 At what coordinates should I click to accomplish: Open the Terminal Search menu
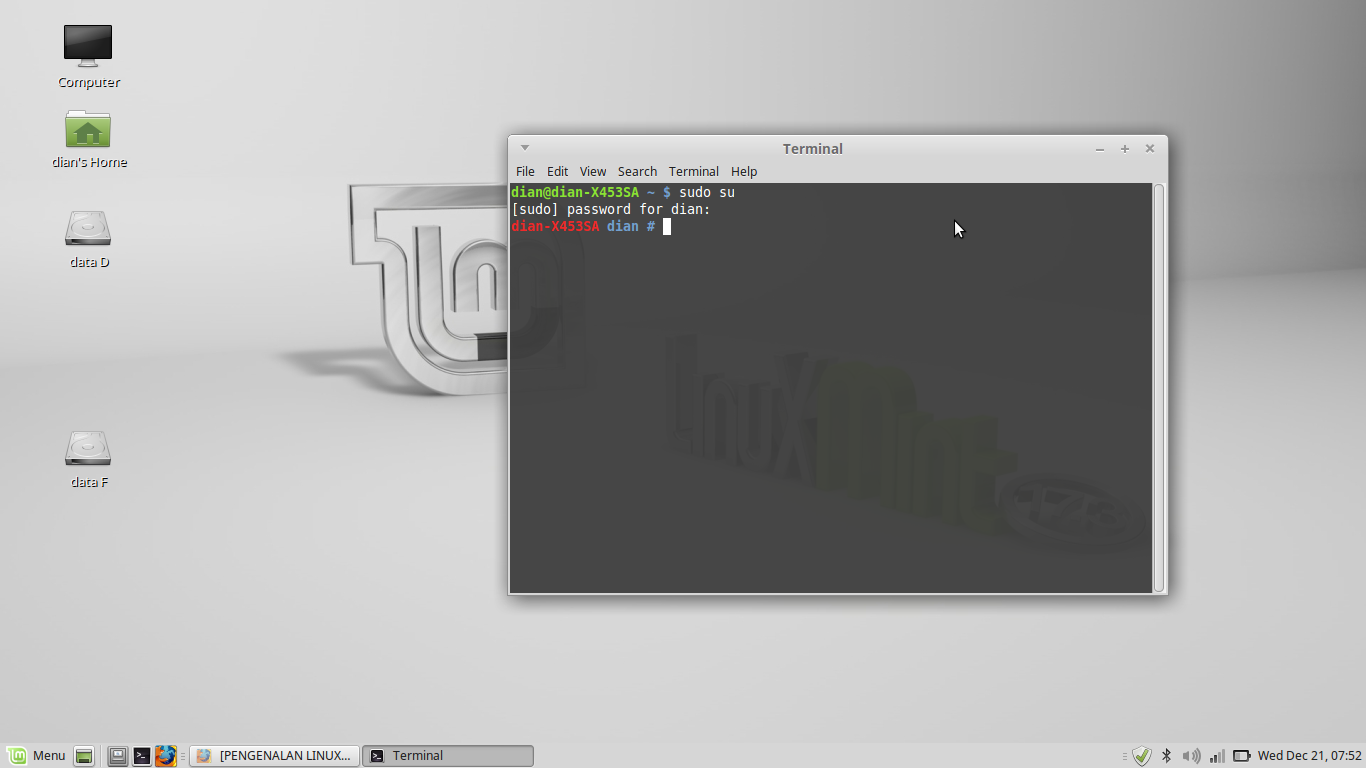coord(637,171)
